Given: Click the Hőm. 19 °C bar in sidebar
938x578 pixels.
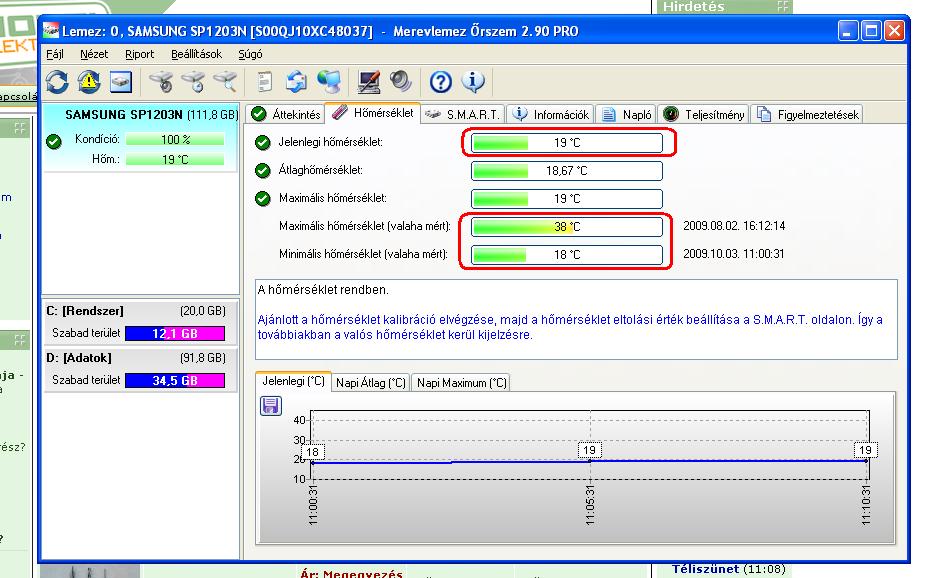Looking at the screenshot, I should coord(175,160).
